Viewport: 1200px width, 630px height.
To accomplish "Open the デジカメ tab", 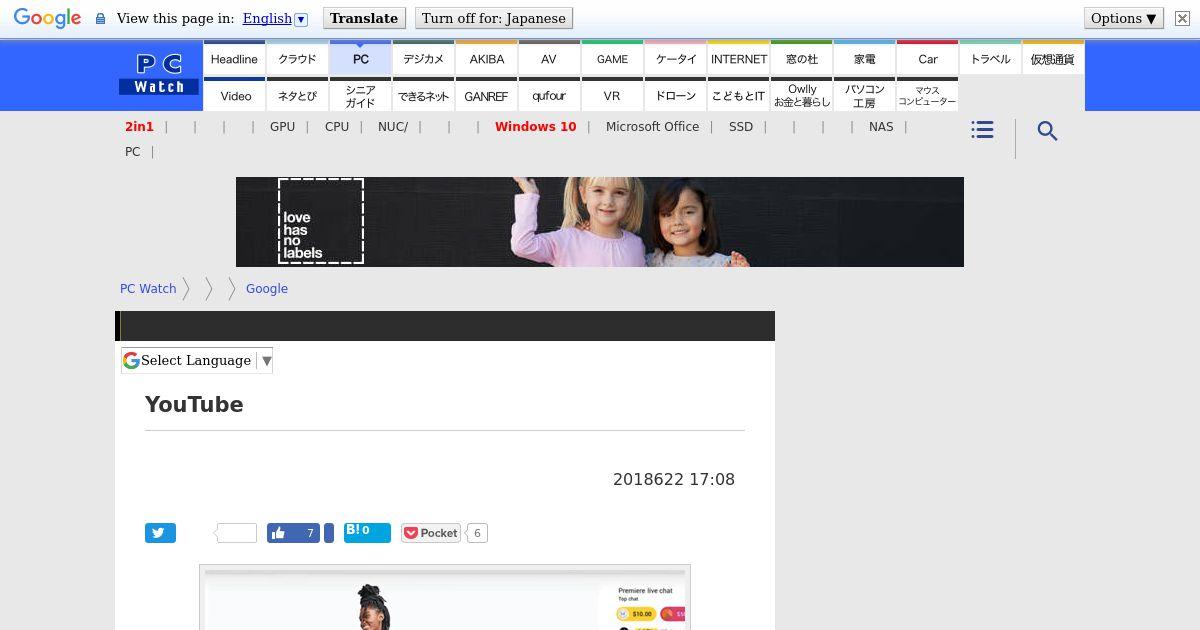I will [423, 59].
